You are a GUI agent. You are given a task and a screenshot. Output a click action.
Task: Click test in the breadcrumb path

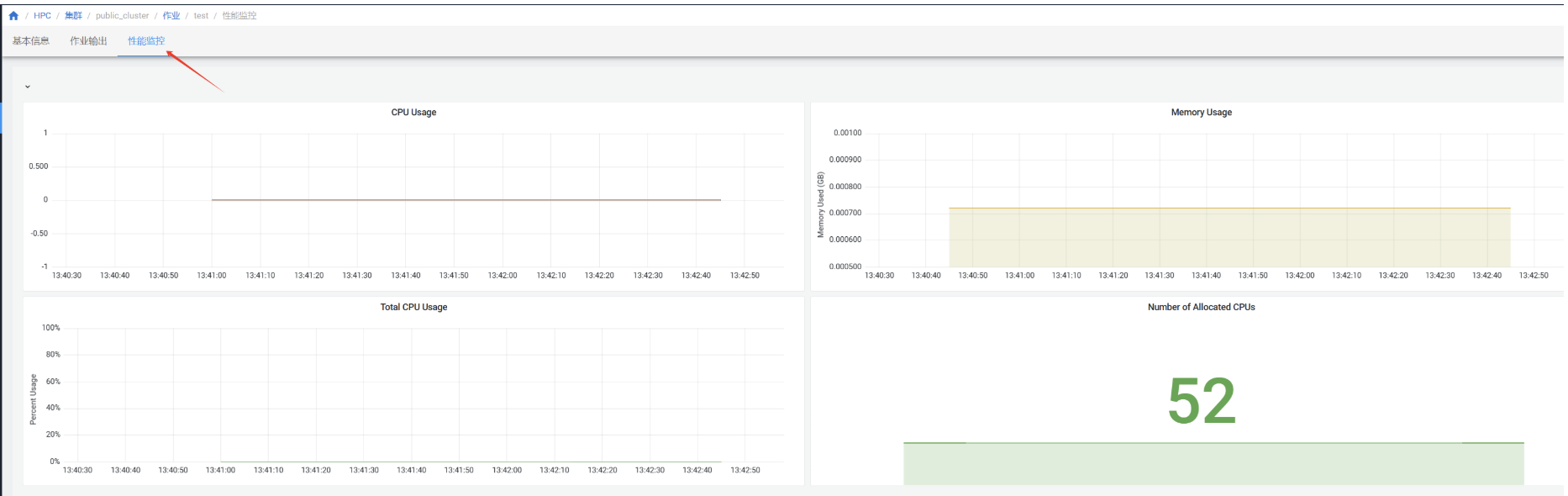coord(201,16)
